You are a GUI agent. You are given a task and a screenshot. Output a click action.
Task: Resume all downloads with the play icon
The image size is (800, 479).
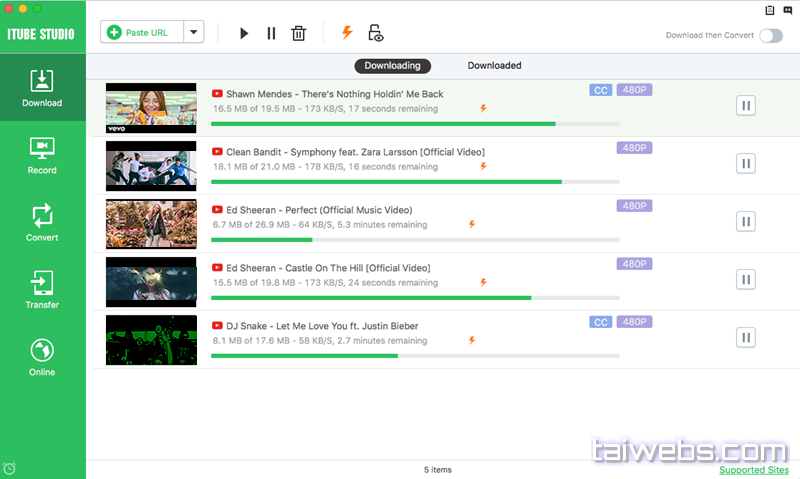coord(244,33)
